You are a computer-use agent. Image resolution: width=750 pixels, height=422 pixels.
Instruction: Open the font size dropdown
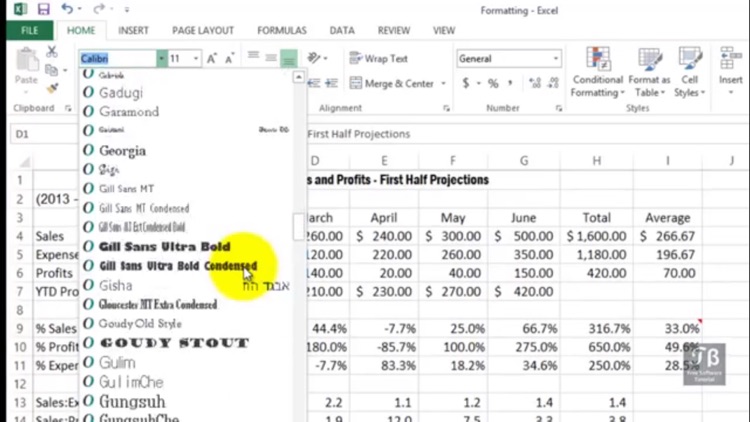point(196,58)
